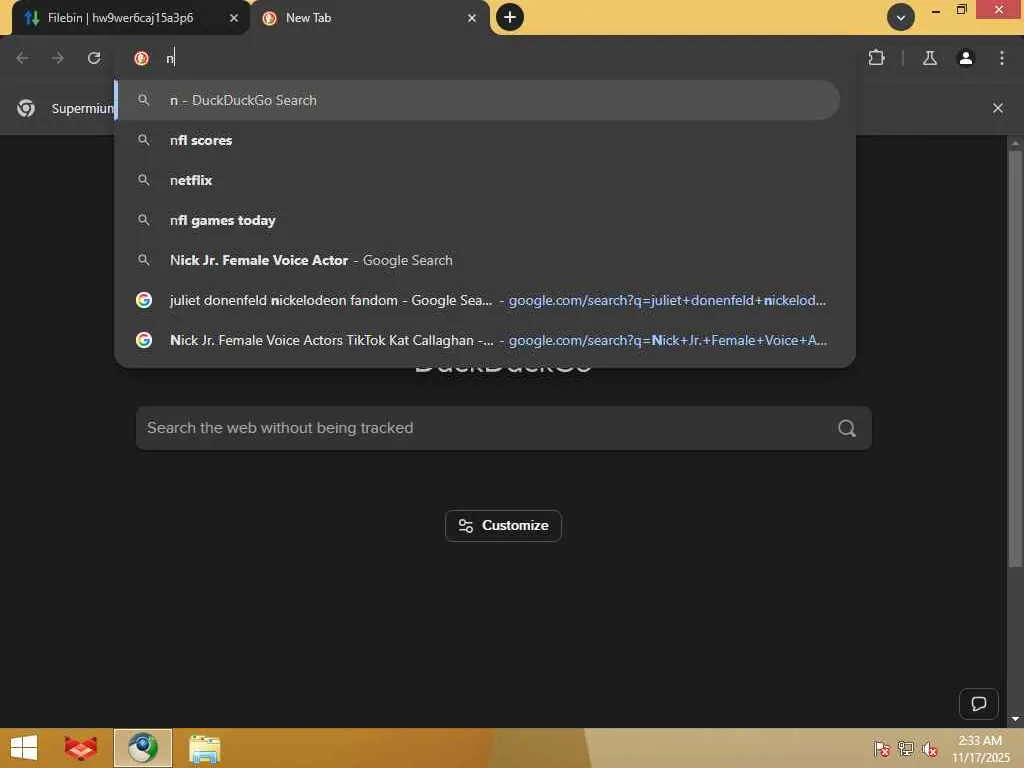Click the muted volume tray icon

click(929, 748)
